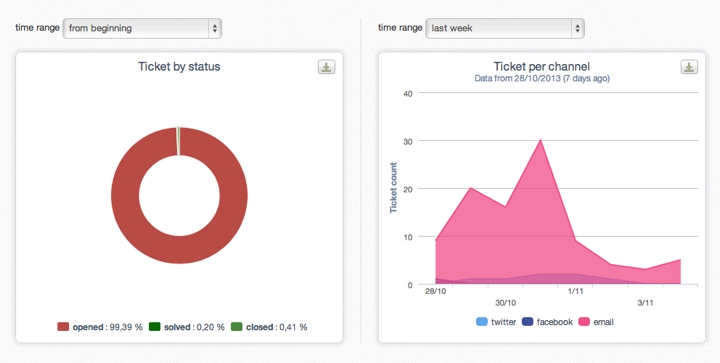Toggle the closed legend swatch
The width and height of the screenshot is (720, 363).
(x=236, y=327)
